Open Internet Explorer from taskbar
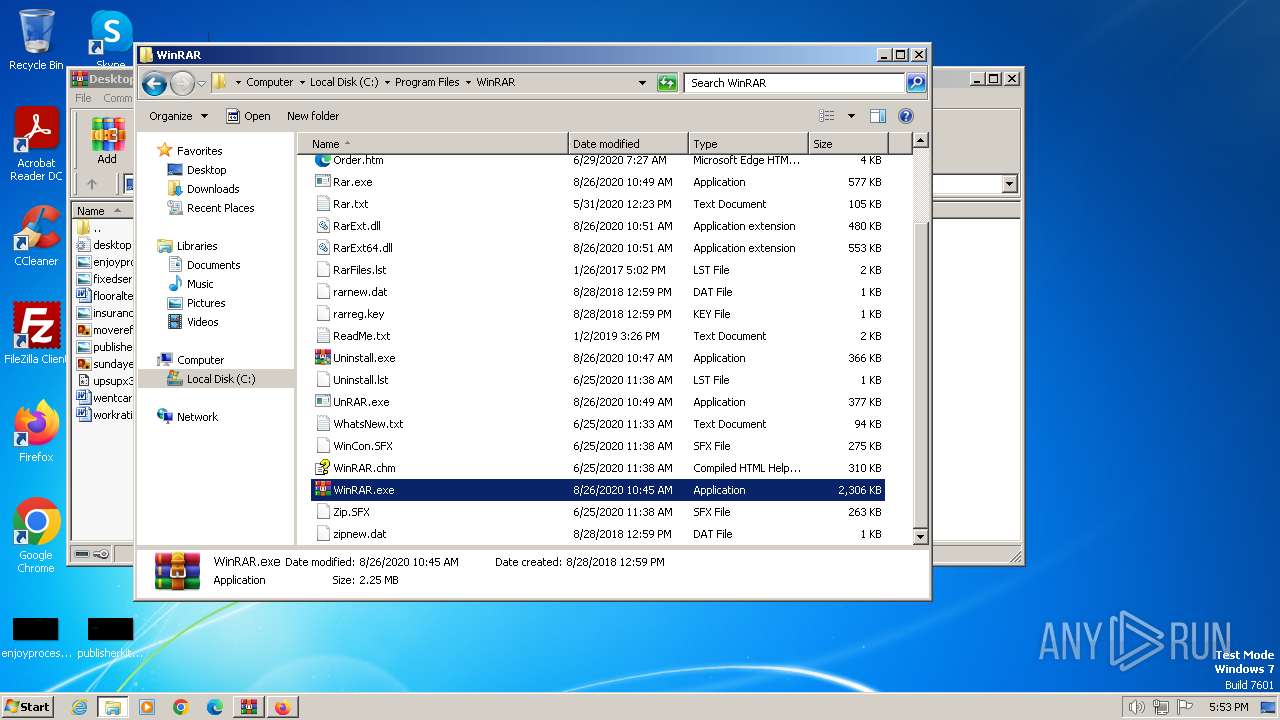Viewport: 1280px width, 720px height. [x=79, y=707]
